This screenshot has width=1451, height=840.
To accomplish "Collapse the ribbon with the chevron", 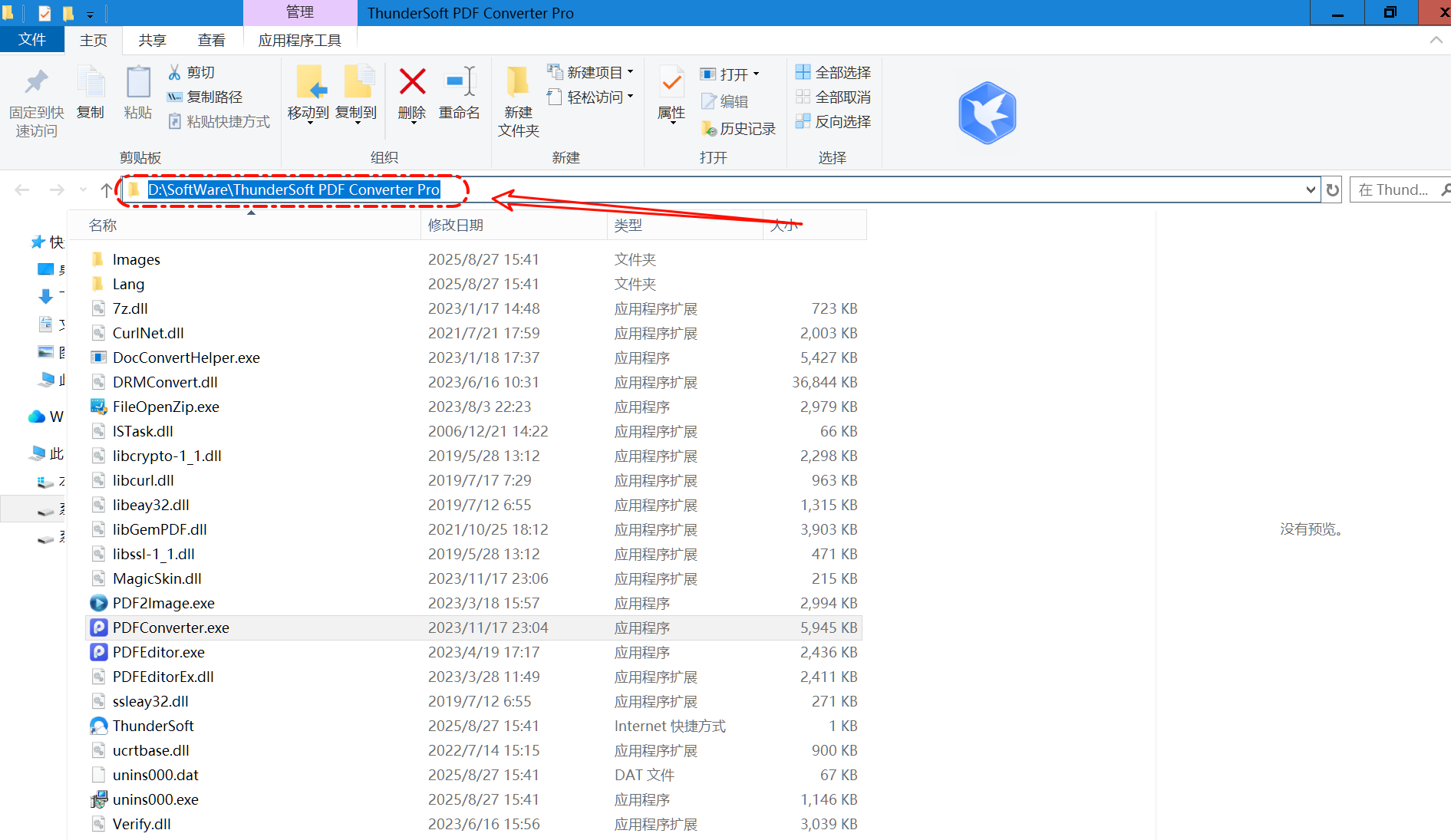I will (x=1436, y=40).
